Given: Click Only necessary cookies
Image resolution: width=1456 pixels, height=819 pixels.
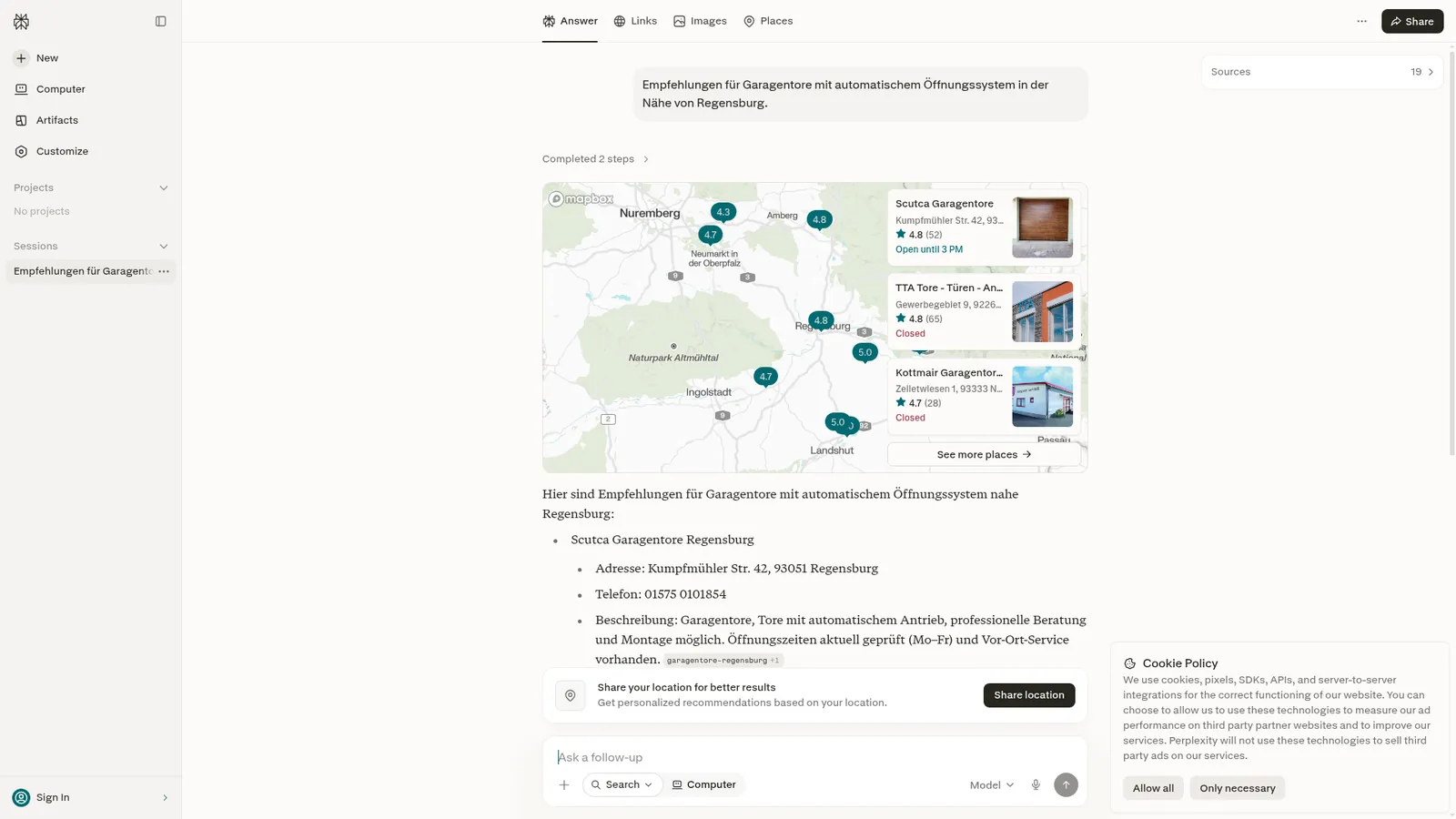Looking at the screenshot, I should (1237, 788).
